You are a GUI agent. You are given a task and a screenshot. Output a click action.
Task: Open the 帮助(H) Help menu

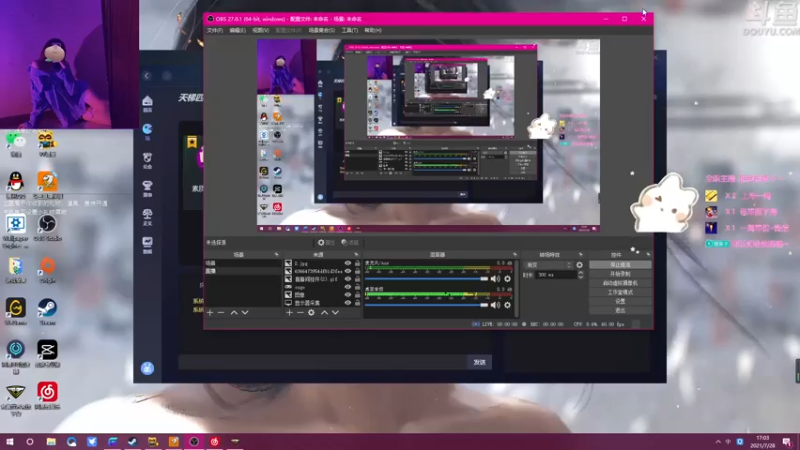click(x=373, y=30)
